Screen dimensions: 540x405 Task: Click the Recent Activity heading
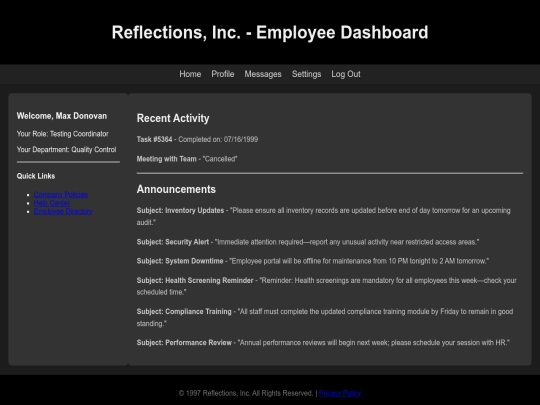pyautogui.click(x=173, y=118)
